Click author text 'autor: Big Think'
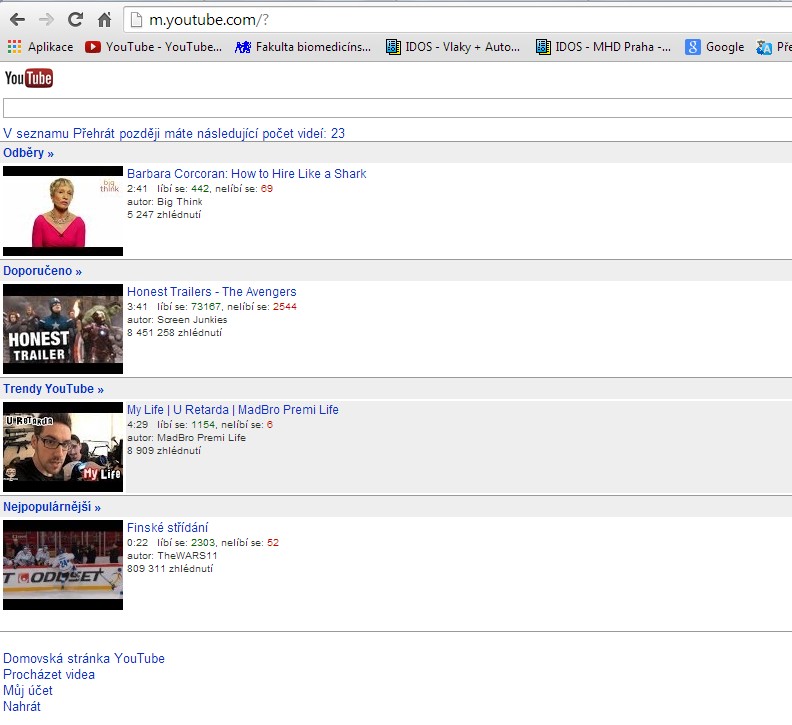The image size is (792, 725). pos(165,202)
